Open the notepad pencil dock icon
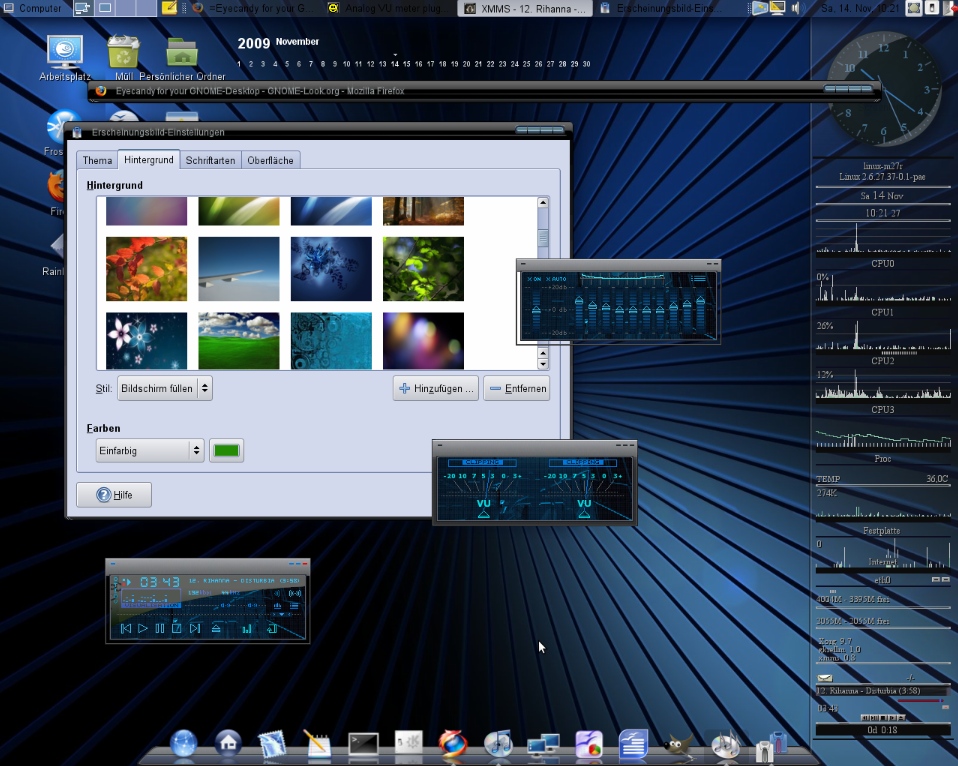 coord(316,744)
